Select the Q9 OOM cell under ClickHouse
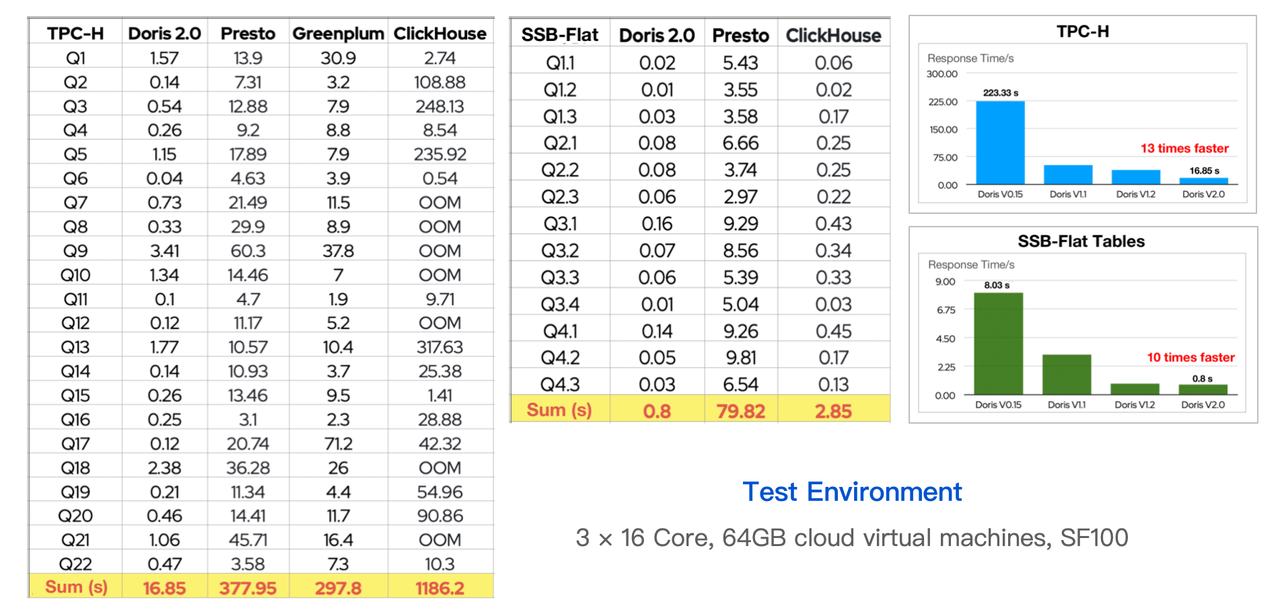 tap(439, 251)
